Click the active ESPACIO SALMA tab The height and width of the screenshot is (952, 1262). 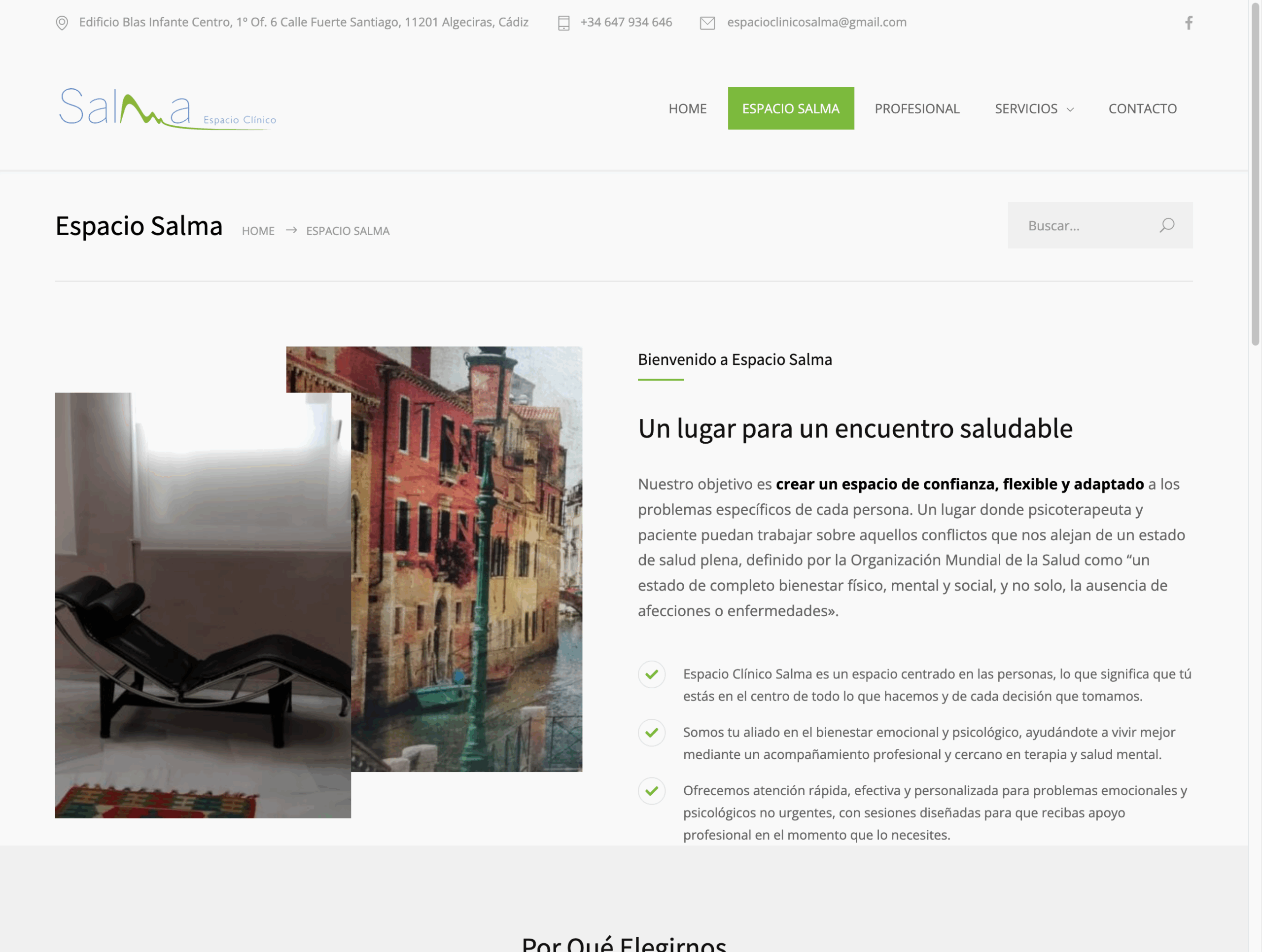pos(791,108)
